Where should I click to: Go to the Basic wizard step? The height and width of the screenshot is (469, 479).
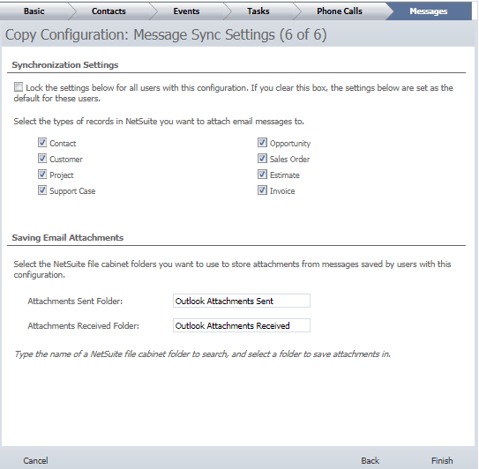tap(34, 11)
